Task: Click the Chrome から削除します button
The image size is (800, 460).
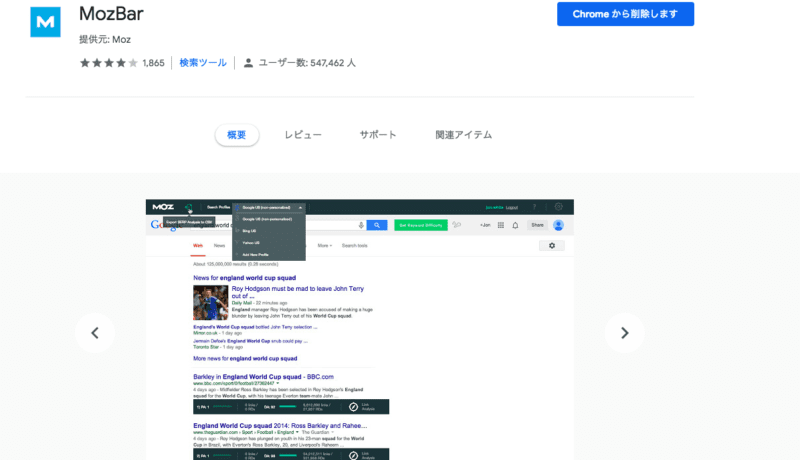Action: pyautogui.click(x=625, y=14)
